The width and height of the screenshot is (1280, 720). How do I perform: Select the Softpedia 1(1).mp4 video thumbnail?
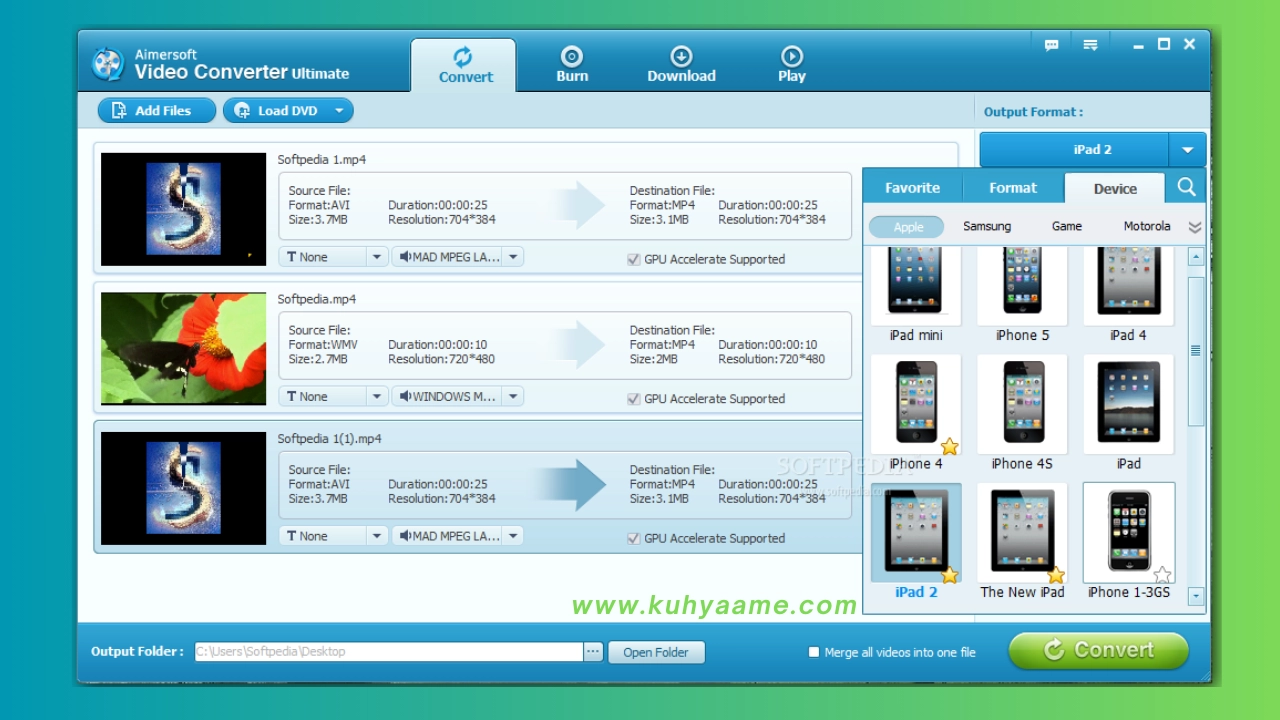pos(183,488)
